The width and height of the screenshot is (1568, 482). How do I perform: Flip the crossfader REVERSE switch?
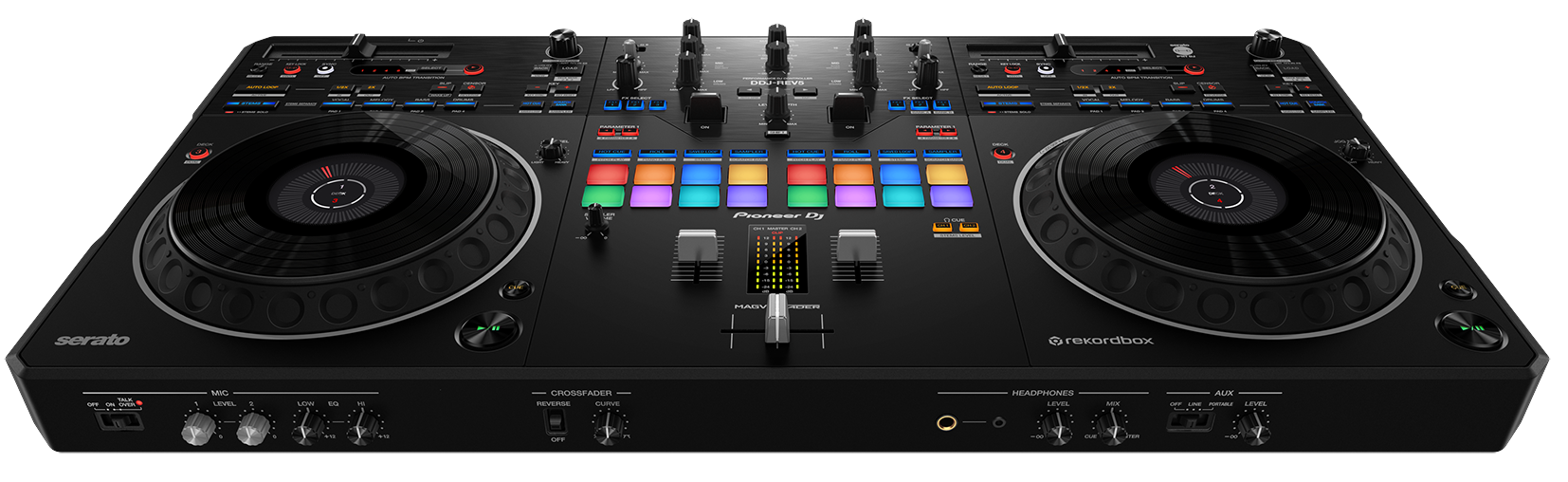pyautogui.click(x=555, y=421)
